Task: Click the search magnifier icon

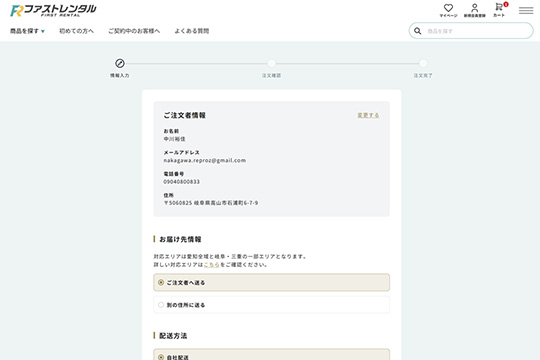Action: click(417, 31)
